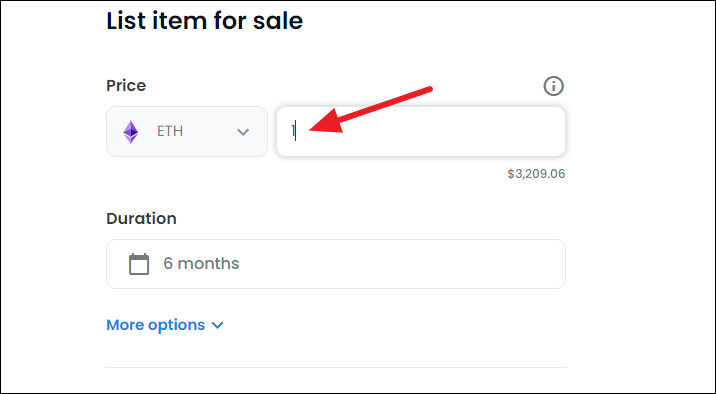Click the Price field label
The height and width of the screenshot is (394, 716).
click(126, 85)
